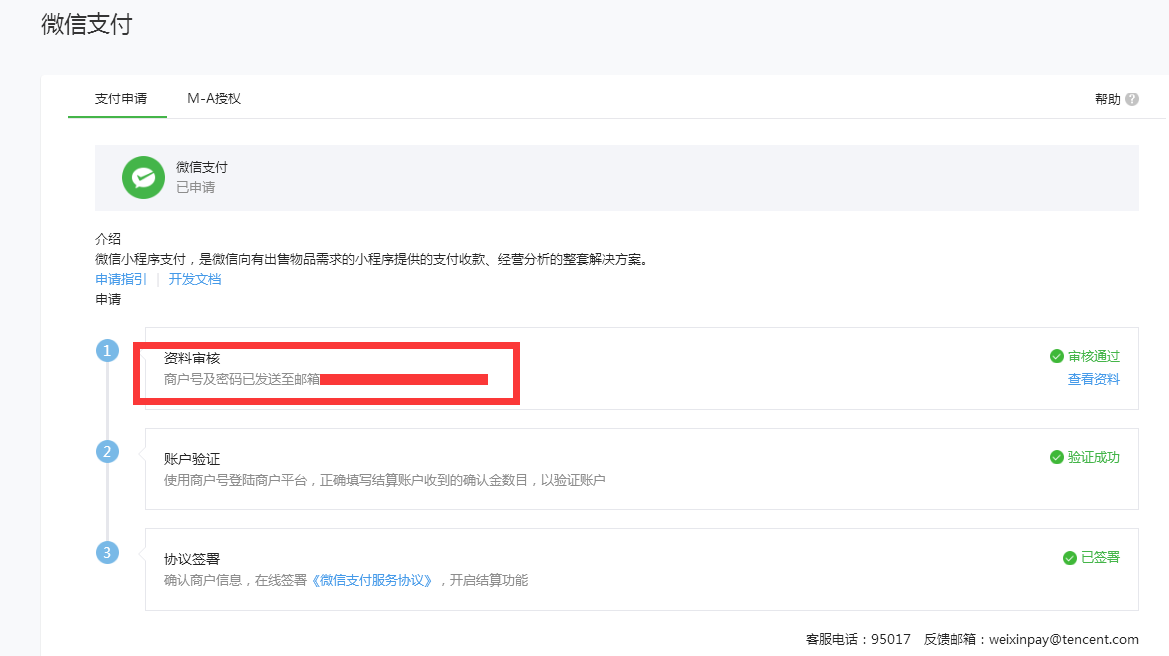This screenshot has height=656, width=1169.
Task: Click the step 2 circle marker
Action: pos(108,451)
